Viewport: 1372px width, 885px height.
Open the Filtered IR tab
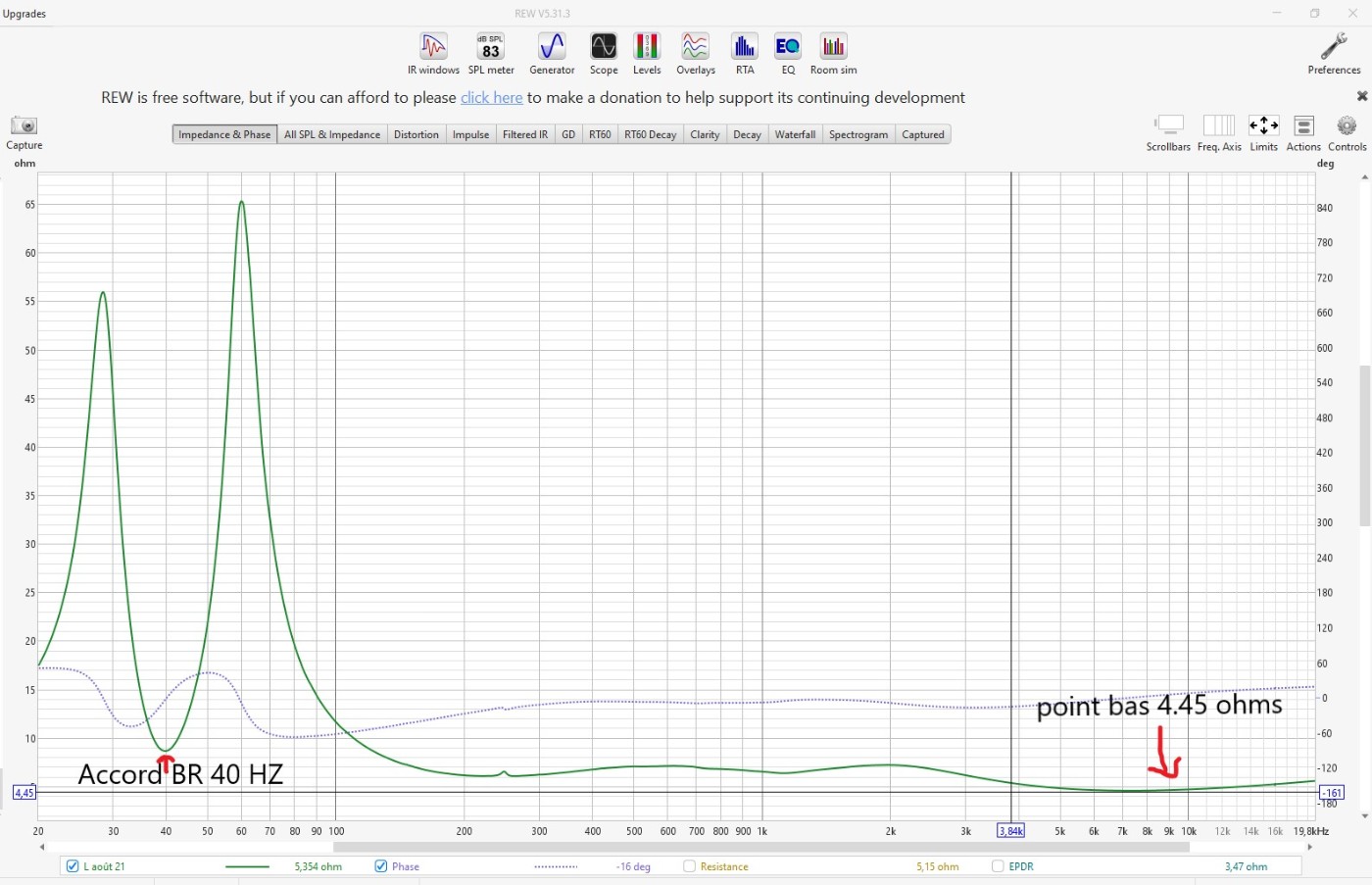525,134
